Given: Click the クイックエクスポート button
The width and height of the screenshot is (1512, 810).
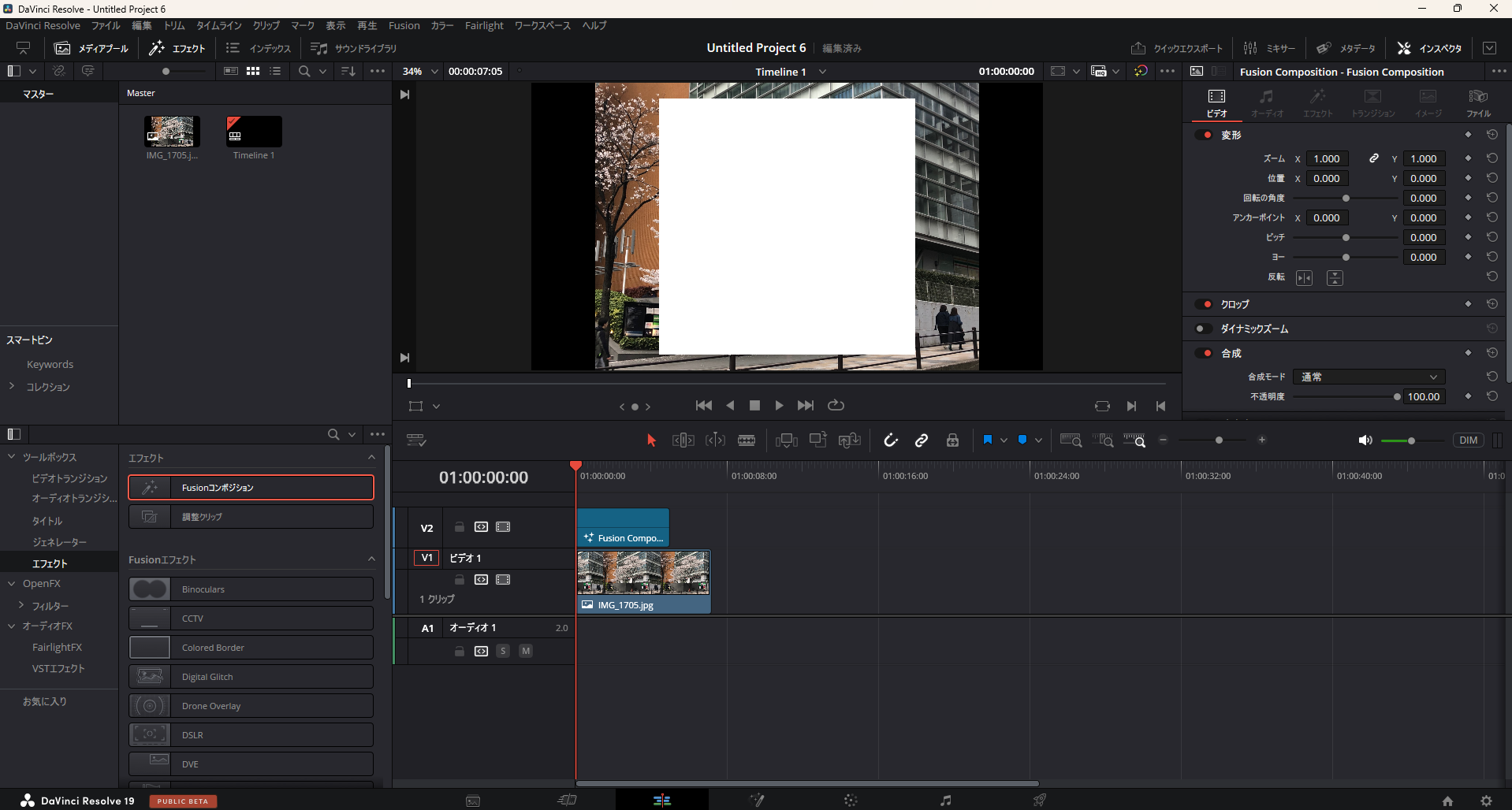Looking at the screenshot, I should pos(1176,48).
